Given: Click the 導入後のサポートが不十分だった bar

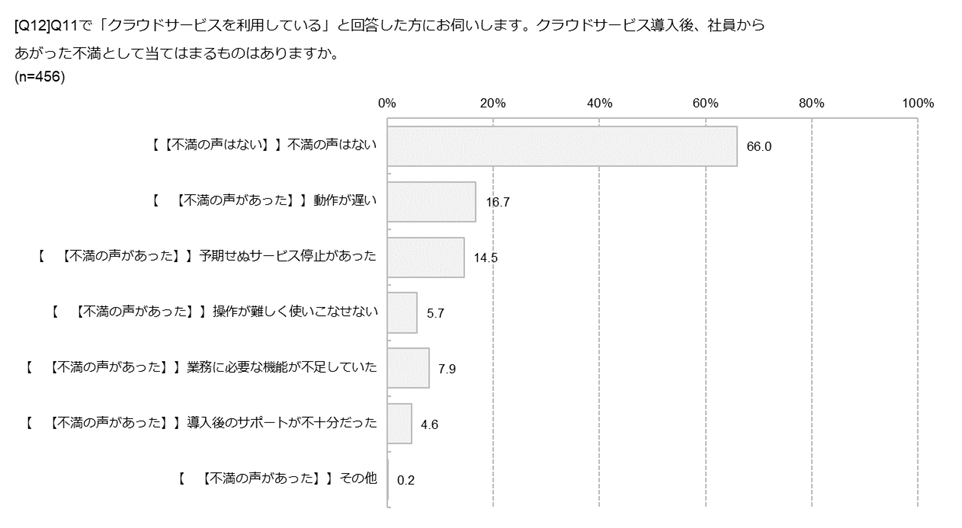Looking at the screenshot, I should (399, 423).
